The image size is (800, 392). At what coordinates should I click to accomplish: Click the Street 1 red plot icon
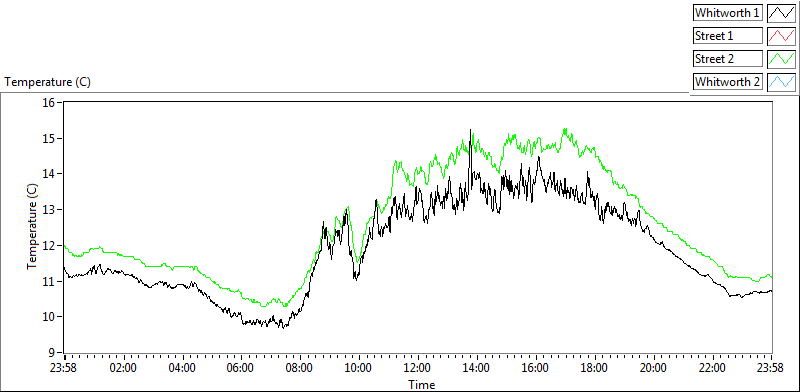coord(781,36)
